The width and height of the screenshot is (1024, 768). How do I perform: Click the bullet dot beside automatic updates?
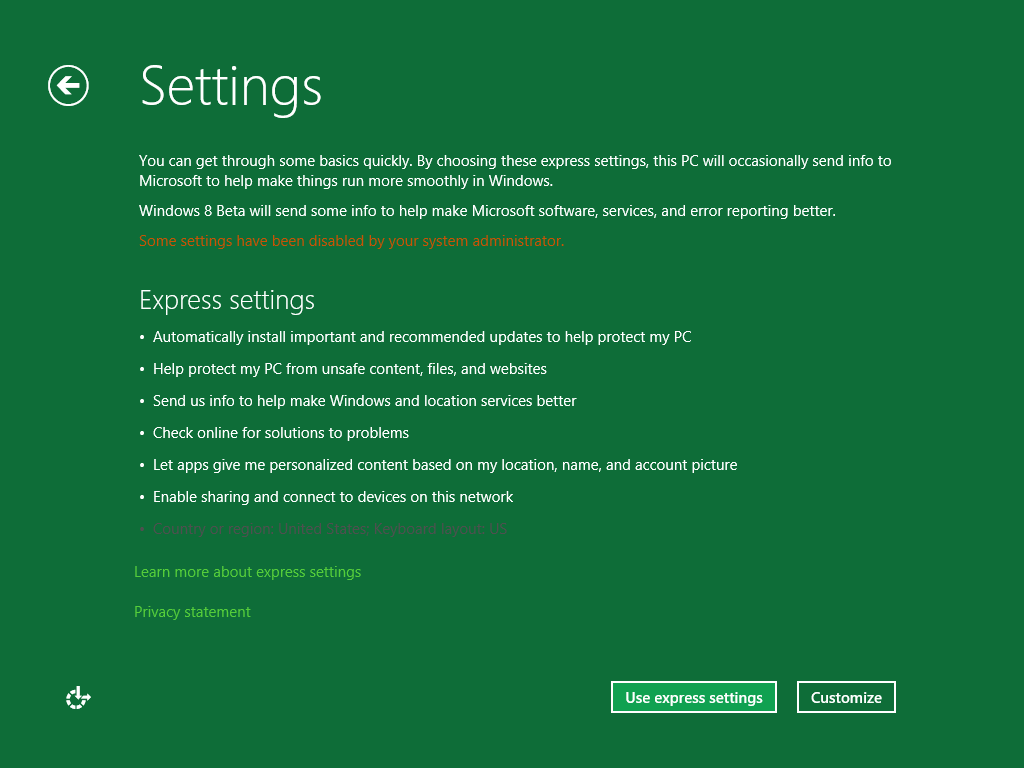(142, 338)
